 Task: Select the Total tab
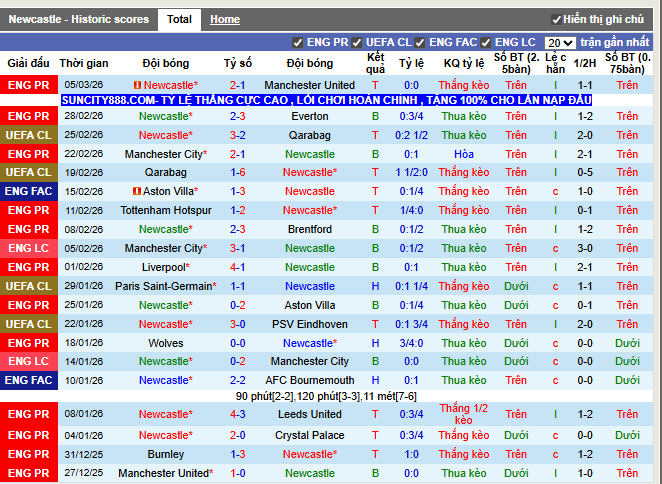(180, 19)
